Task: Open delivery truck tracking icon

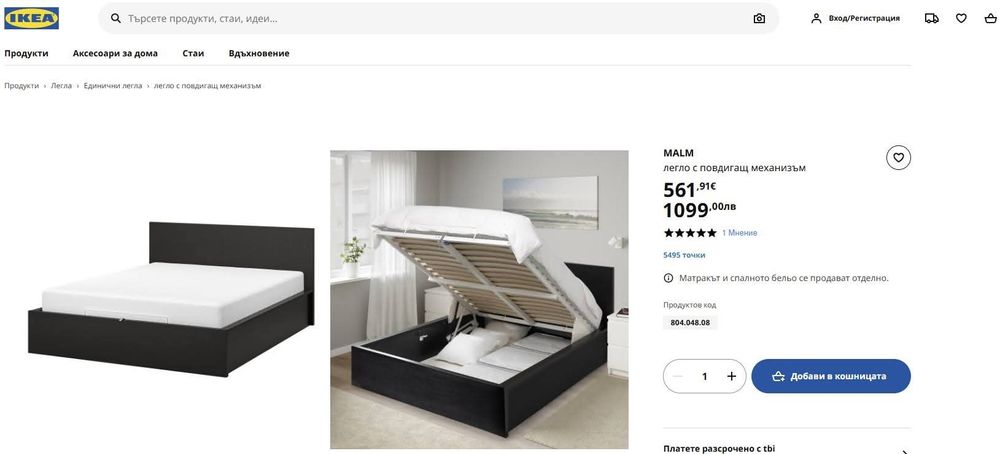Action: pos(931,18)
